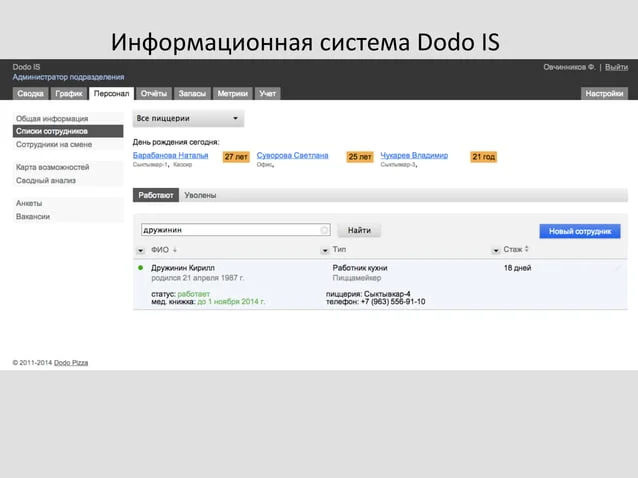Open Суворова Светлана birthday profile link

point(292,155)
